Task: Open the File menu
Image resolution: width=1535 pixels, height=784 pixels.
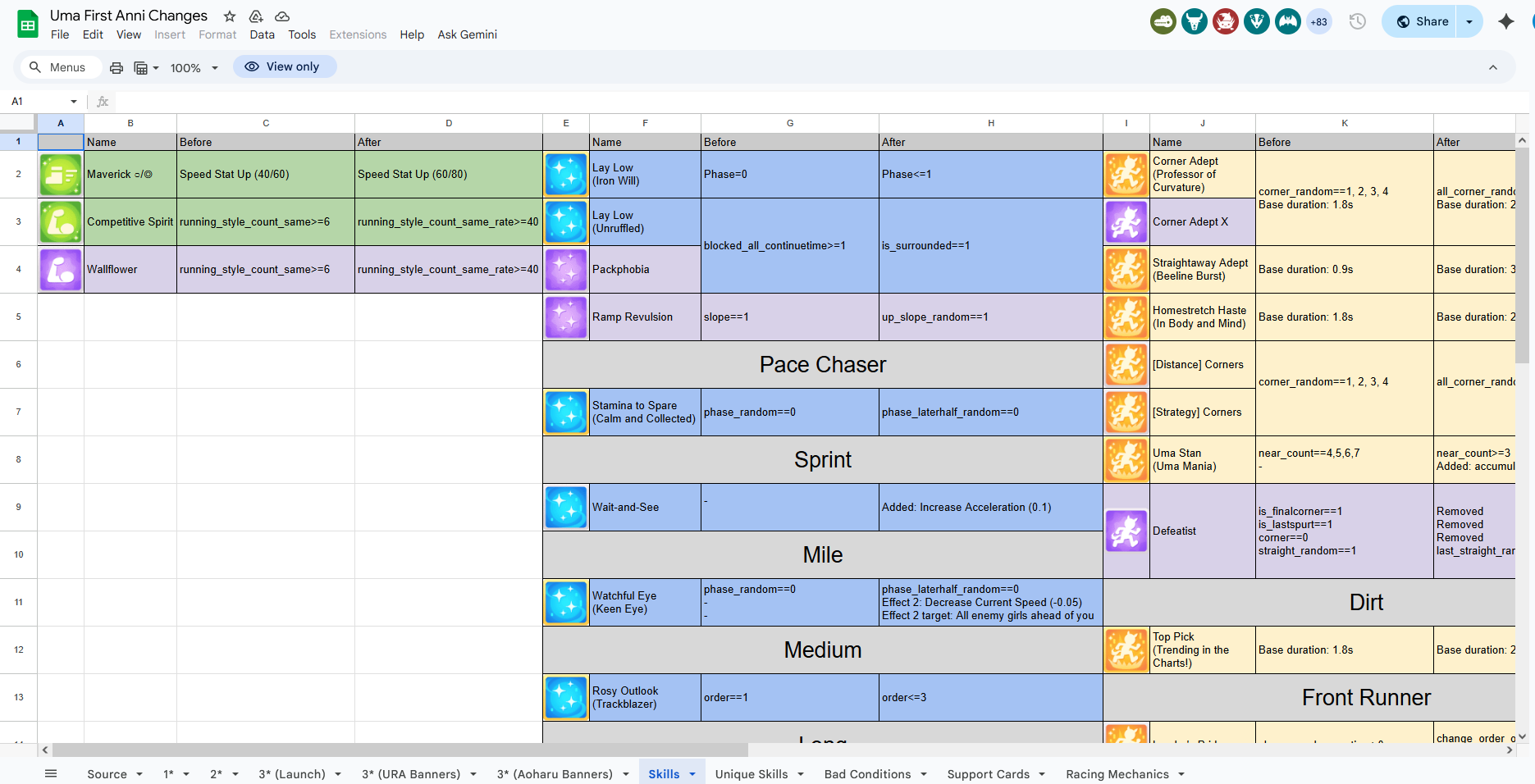Action: pos(60,34)
